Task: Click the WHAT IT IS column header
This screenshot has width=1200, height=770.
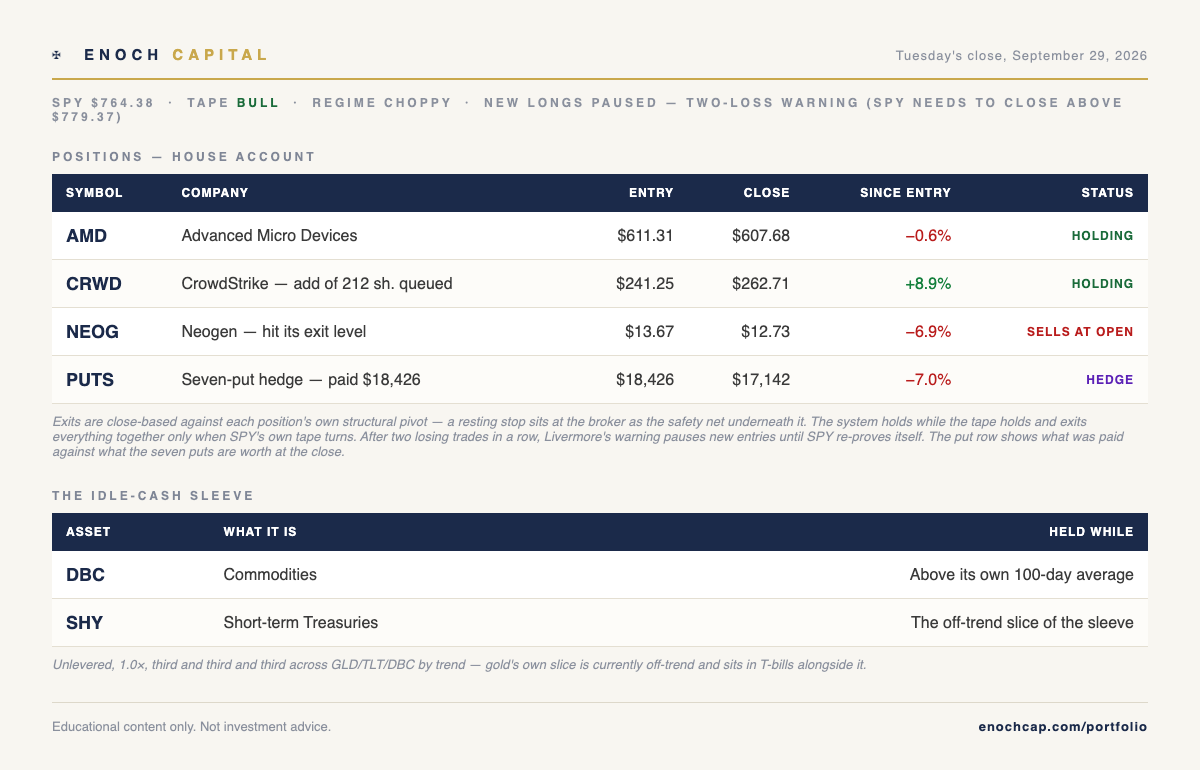Action: (x=260, y=532)
